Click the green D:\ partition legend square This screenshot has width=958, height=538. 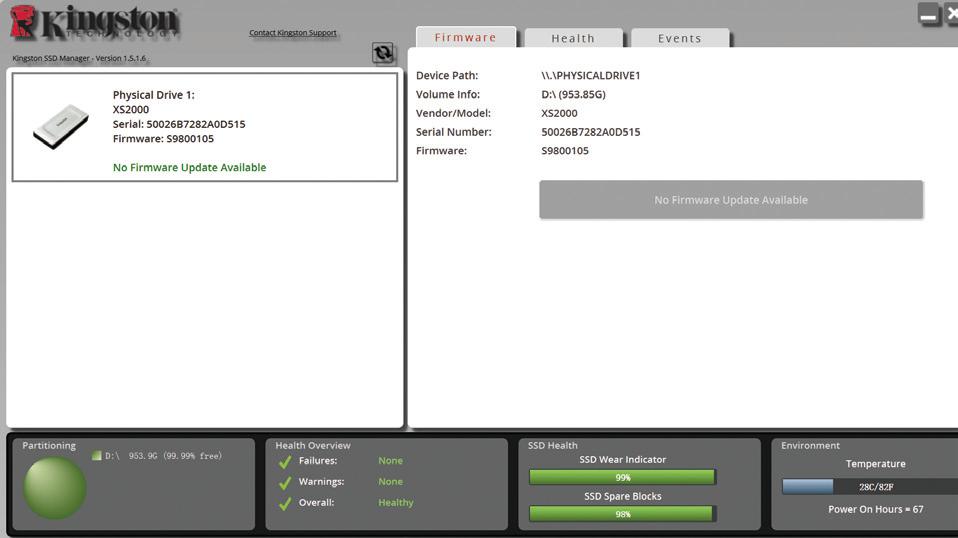point(97,456)
